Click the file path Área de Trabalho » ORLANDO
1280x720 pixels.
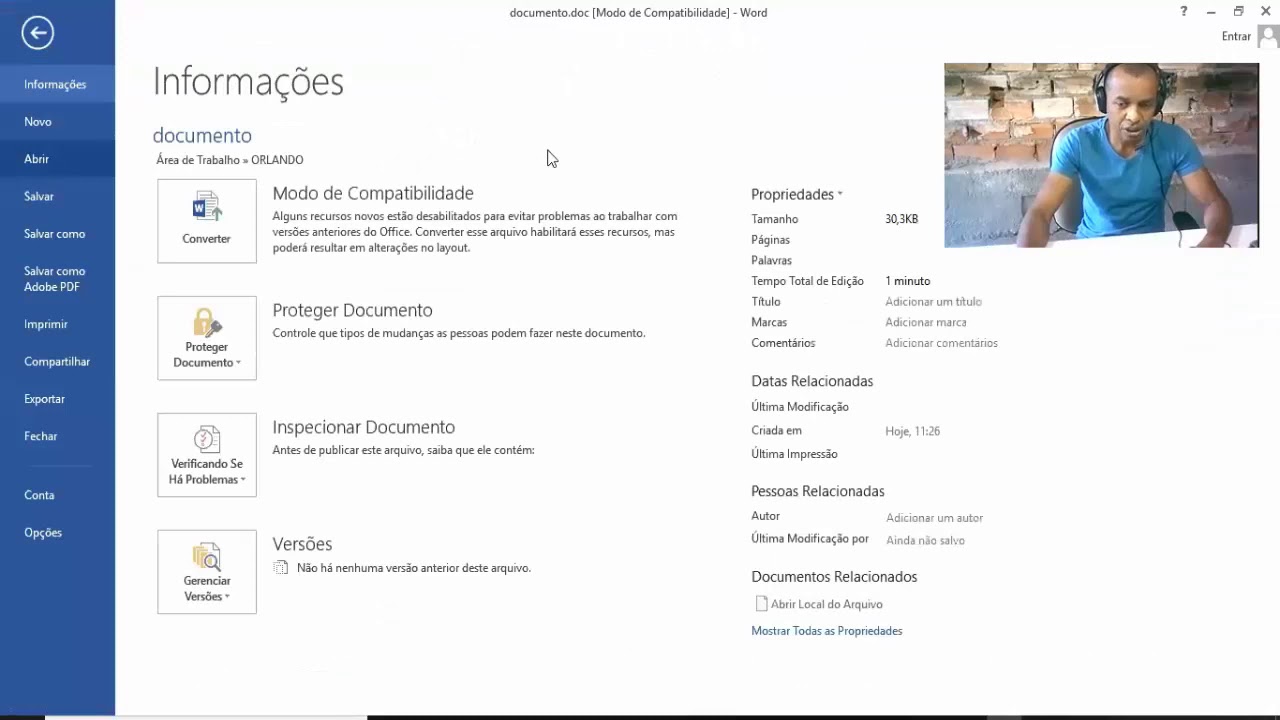[x=230, y=160]
